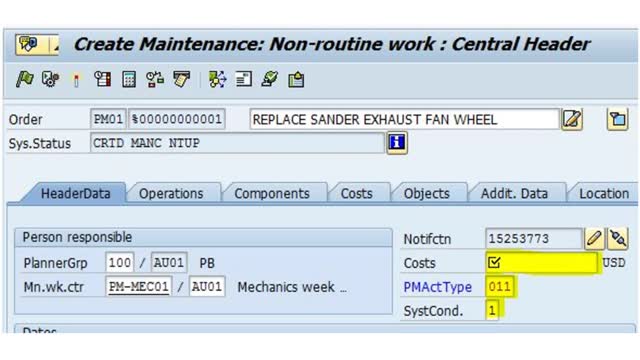Image resolution: width=640 pixels, height=360 pixels.
Task: Click the Sys.Status field CRTD MANC NTUP
Action: pos(237,143)
